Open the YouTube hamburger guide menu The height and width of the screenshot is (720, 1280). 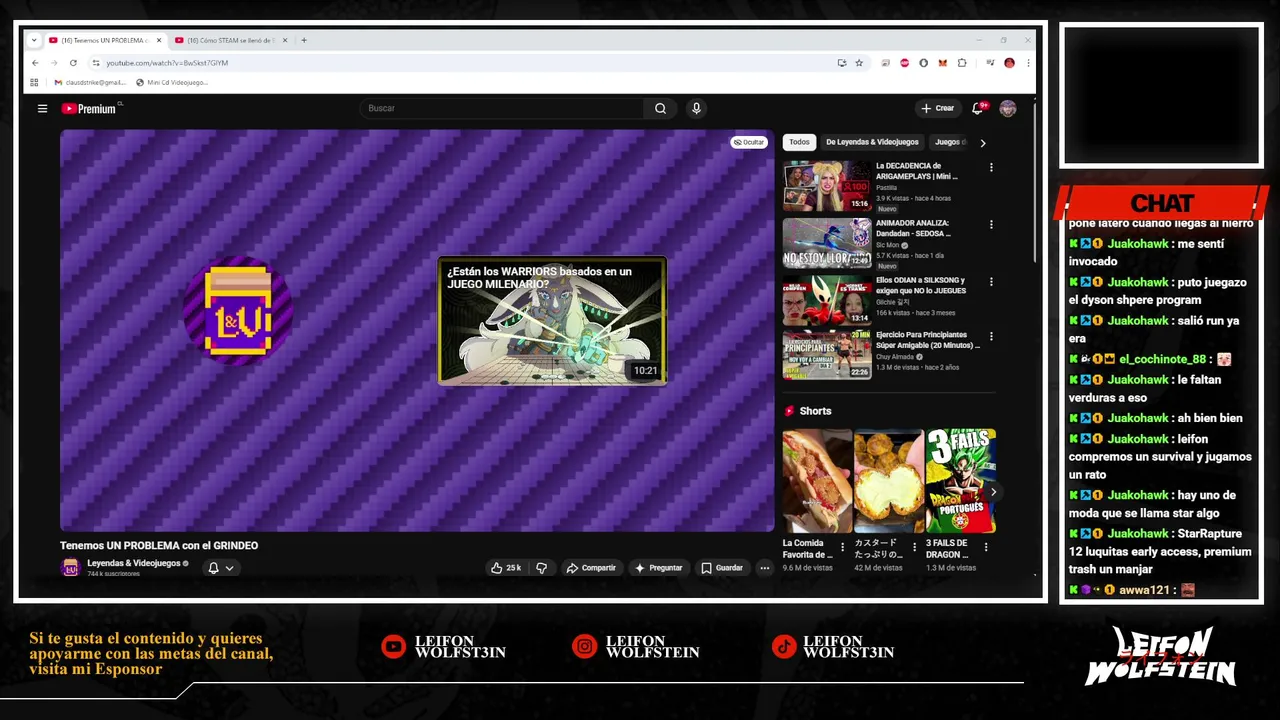pyautogui.click(x=42, y=108)
